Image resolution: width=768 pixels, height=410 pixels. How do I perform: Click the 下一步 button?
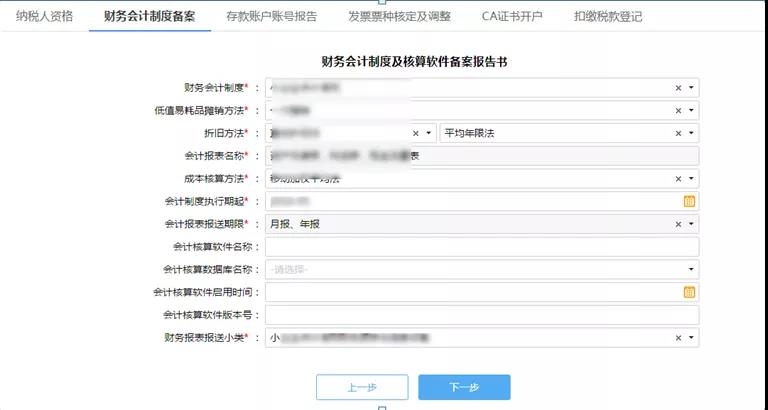pyautogui.click(x=464, y=387)
